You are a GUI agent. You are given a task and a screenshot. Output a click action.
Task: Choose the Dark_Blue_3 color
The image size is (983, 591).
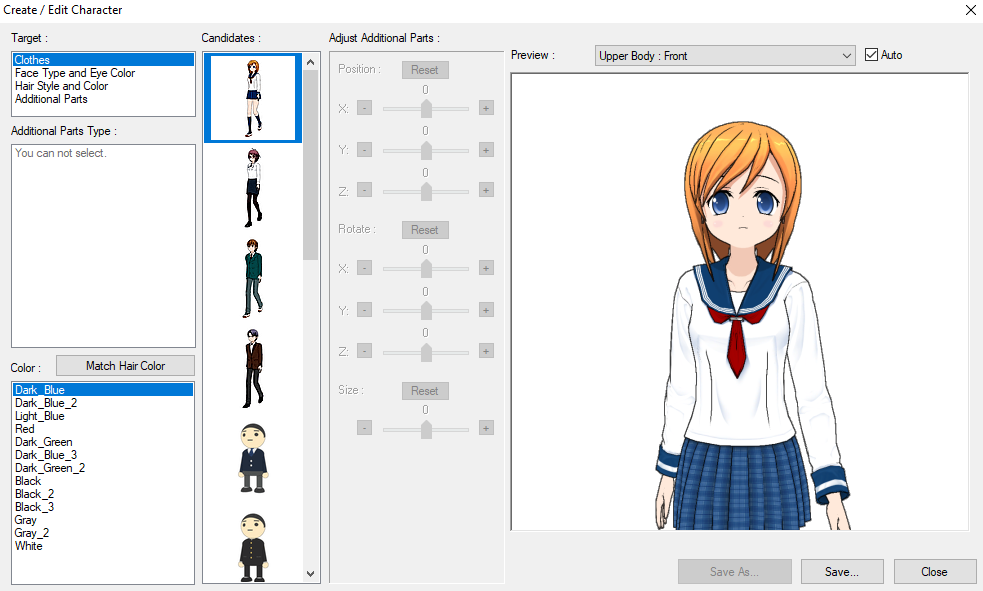click(103, 455)
